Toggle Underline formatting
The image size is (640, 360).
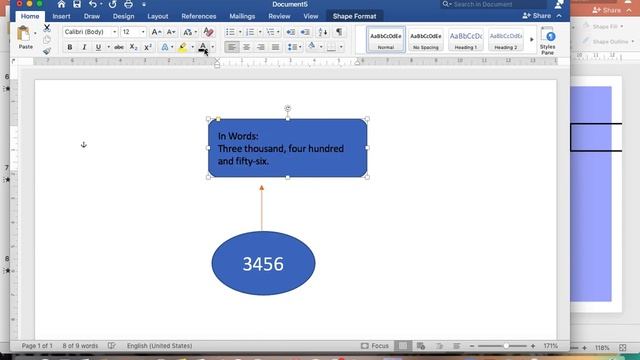98,47
